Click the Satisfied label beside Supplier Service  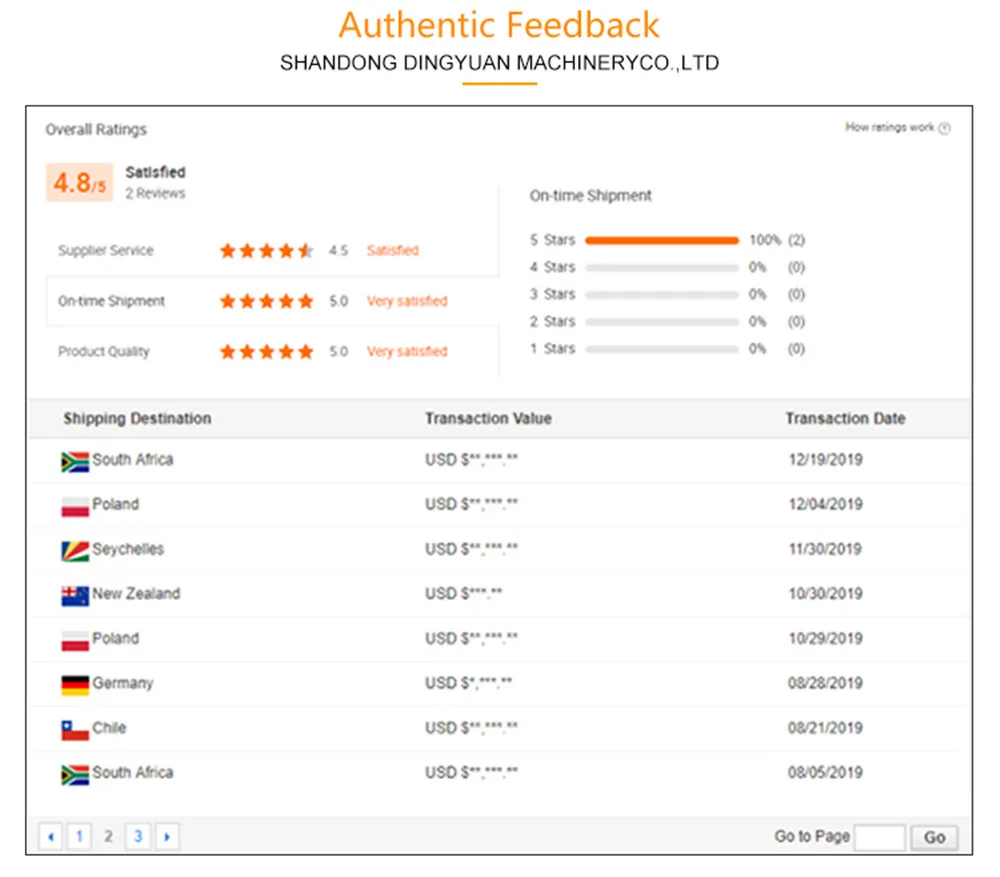[393, 251]
